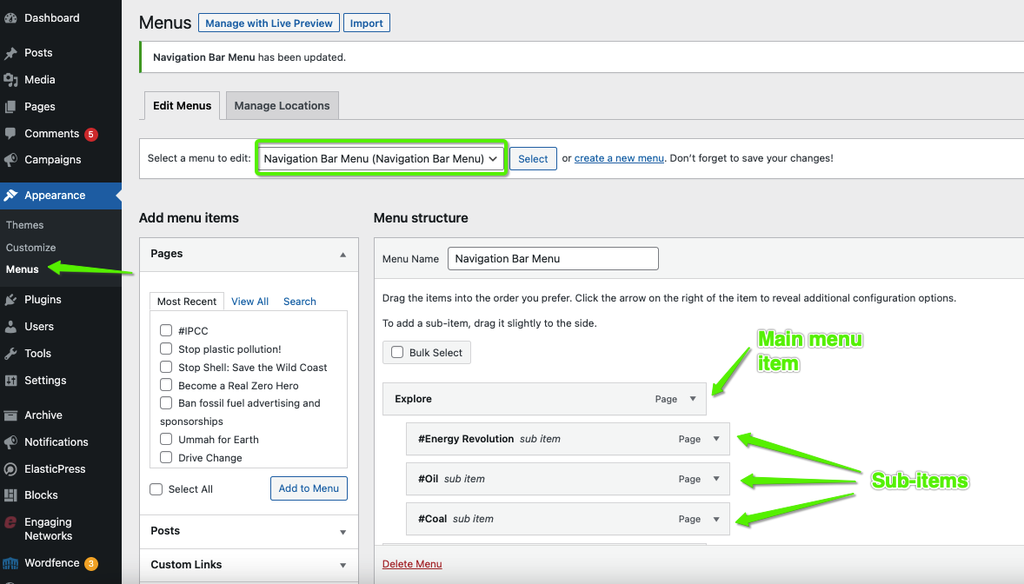1024x584 pixels.
Task: Click the Settings sliders icon
Action: (x=10, y=380)
